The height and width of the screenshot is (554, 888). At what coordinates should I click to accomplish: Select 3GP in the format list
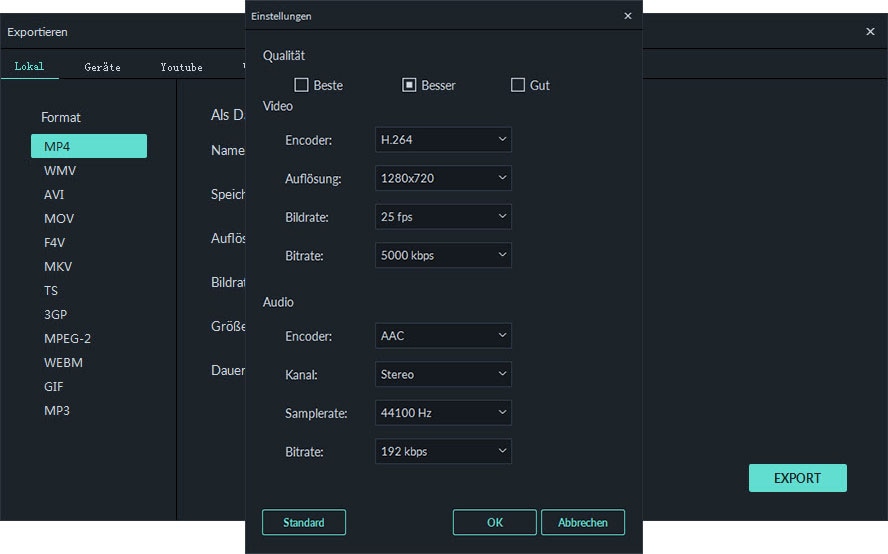point(56,314)
